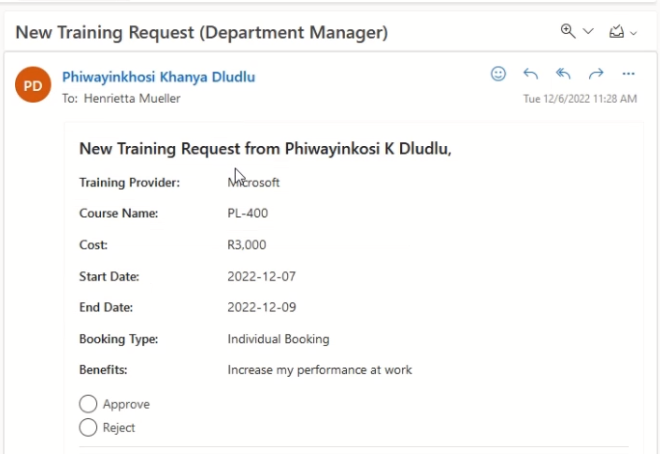Click the Approve label text
Screen dimensions: 660x454
tap(126, 404)
